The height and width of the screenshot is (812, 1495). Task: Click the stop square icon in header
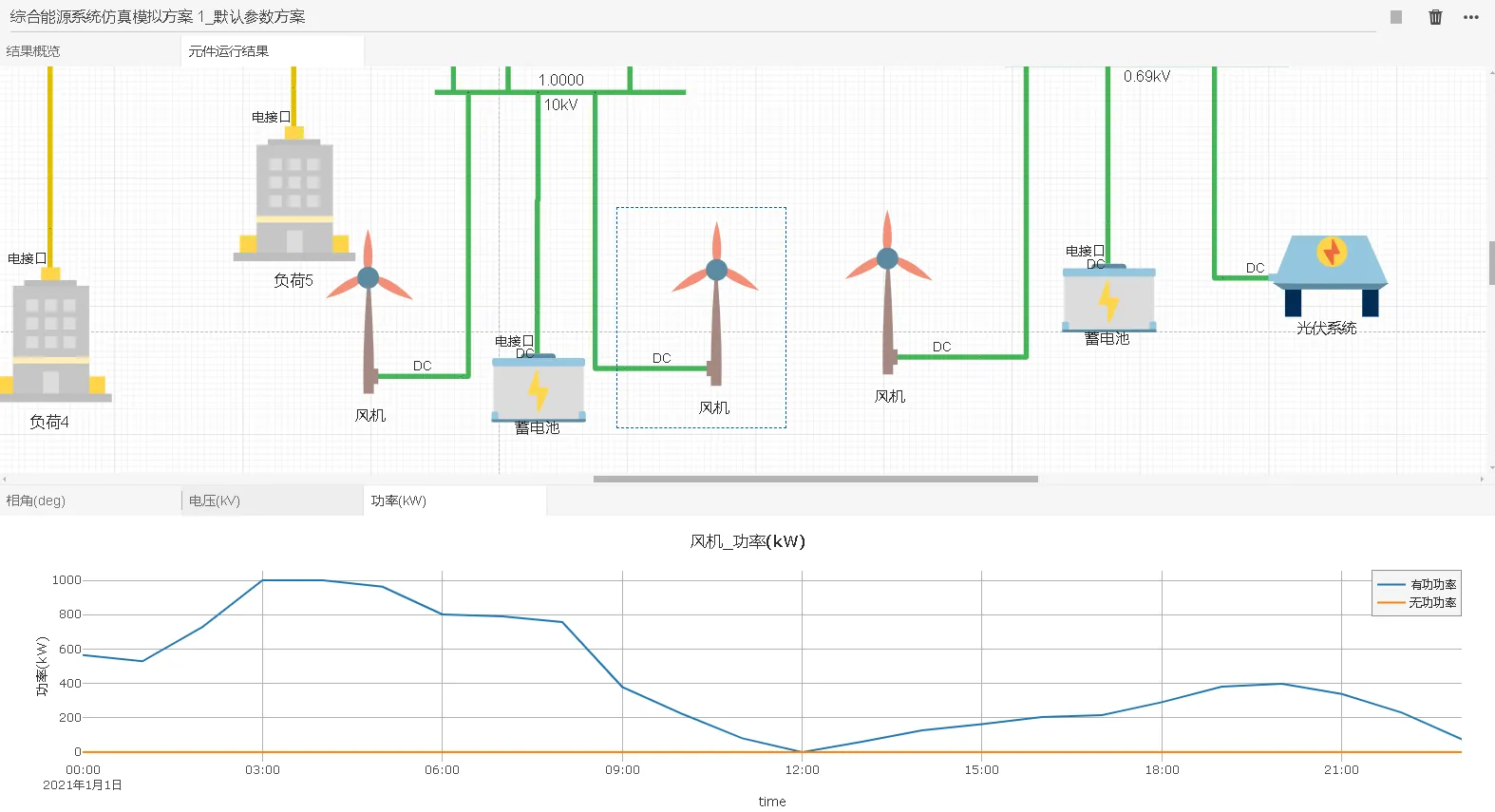pos(1396,17)
